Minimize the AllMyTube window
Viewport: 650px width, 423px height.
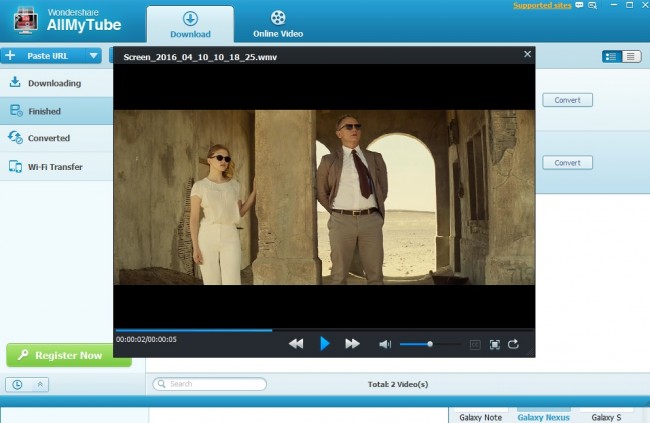tap(614, 5)
